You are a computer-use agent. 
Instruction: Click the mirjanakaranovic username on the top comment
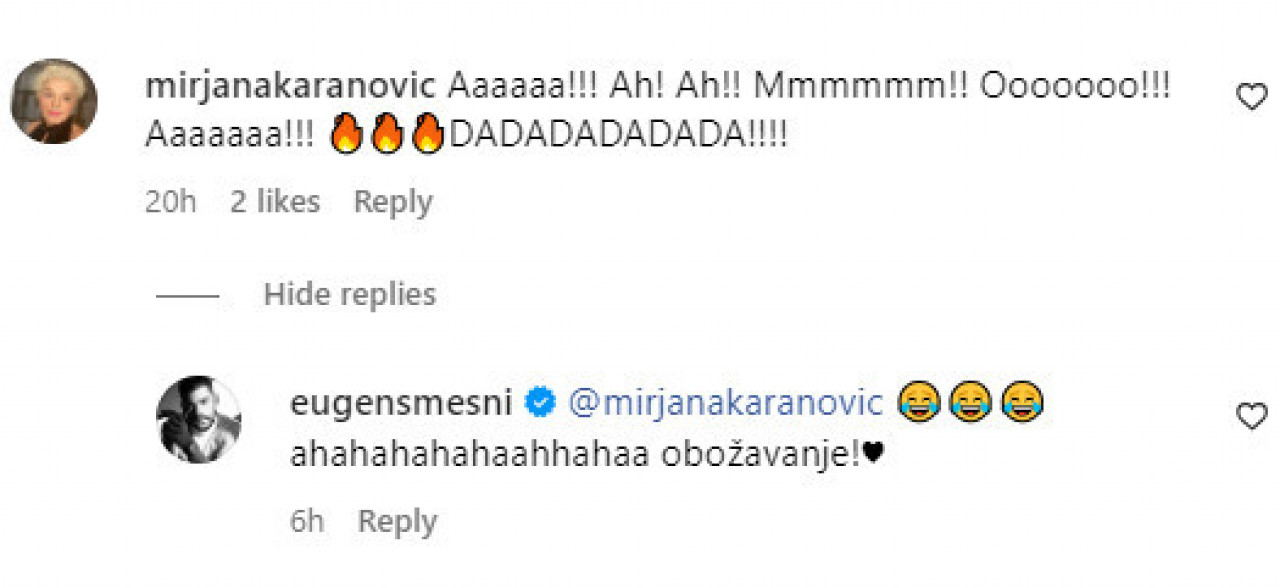[290, 87]
